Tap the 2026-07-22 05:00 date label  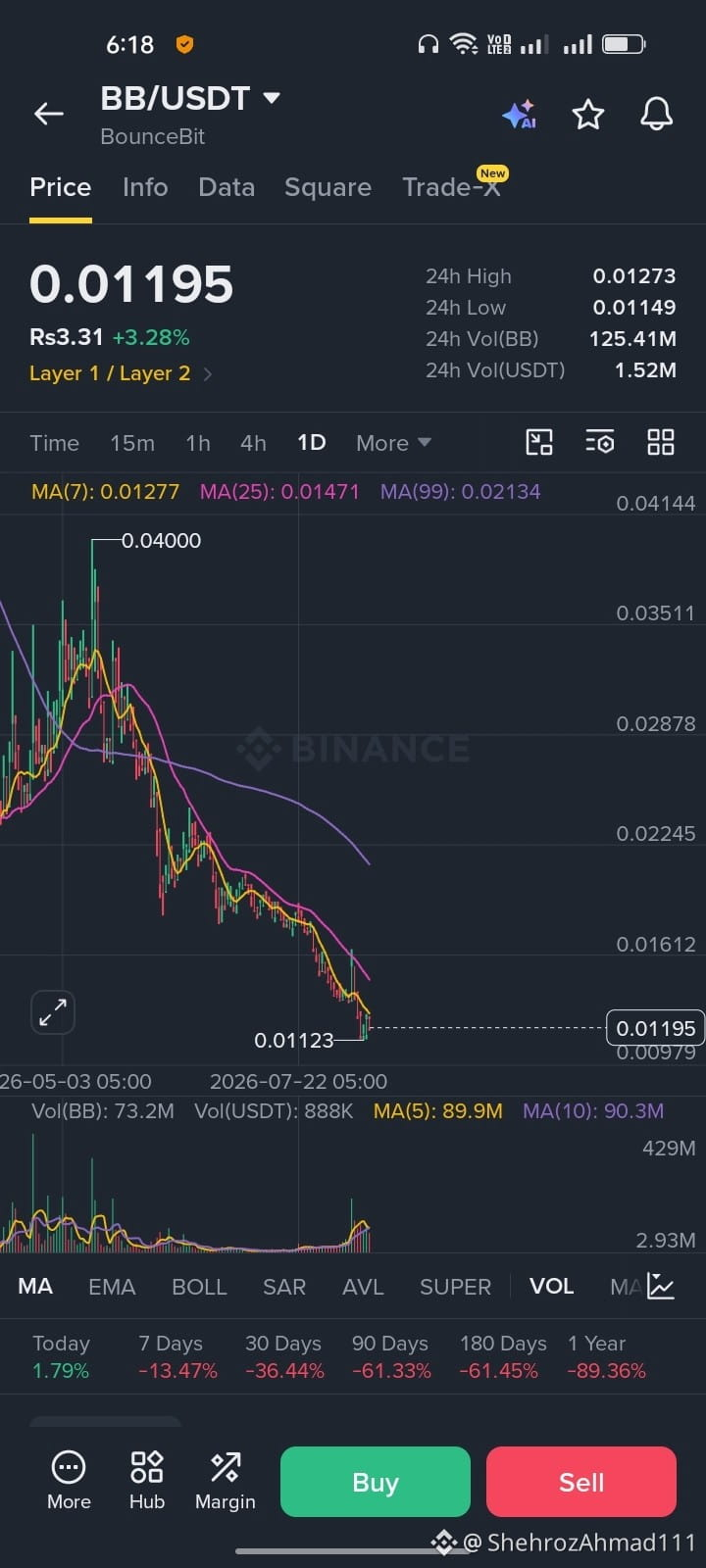click(x=298, y=1082)
